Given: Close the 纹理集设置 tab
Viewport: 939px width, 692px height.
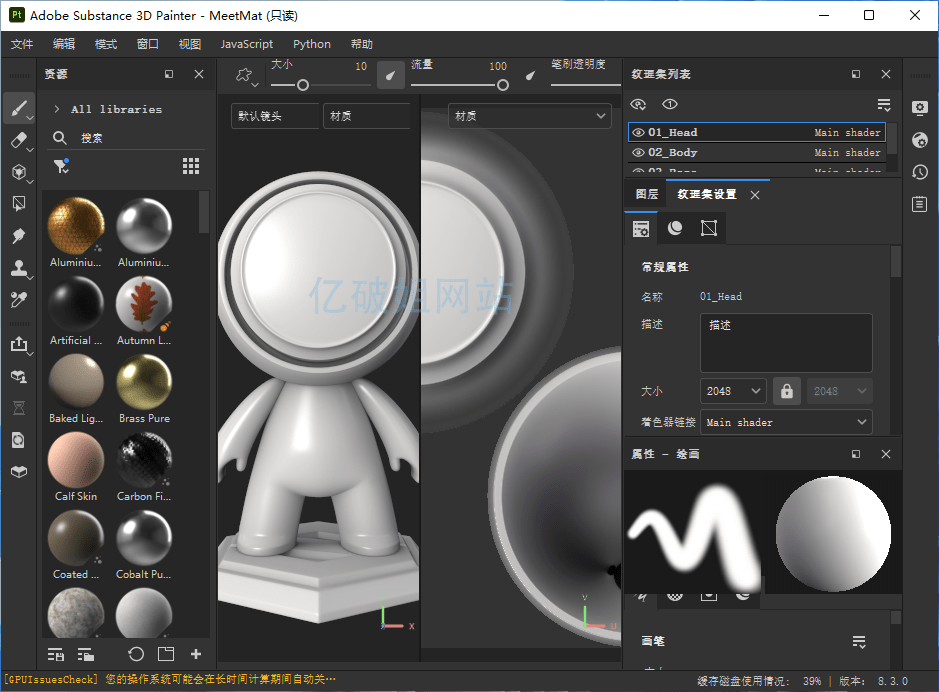Looking at the screenshot, I should tap(755, 195).
